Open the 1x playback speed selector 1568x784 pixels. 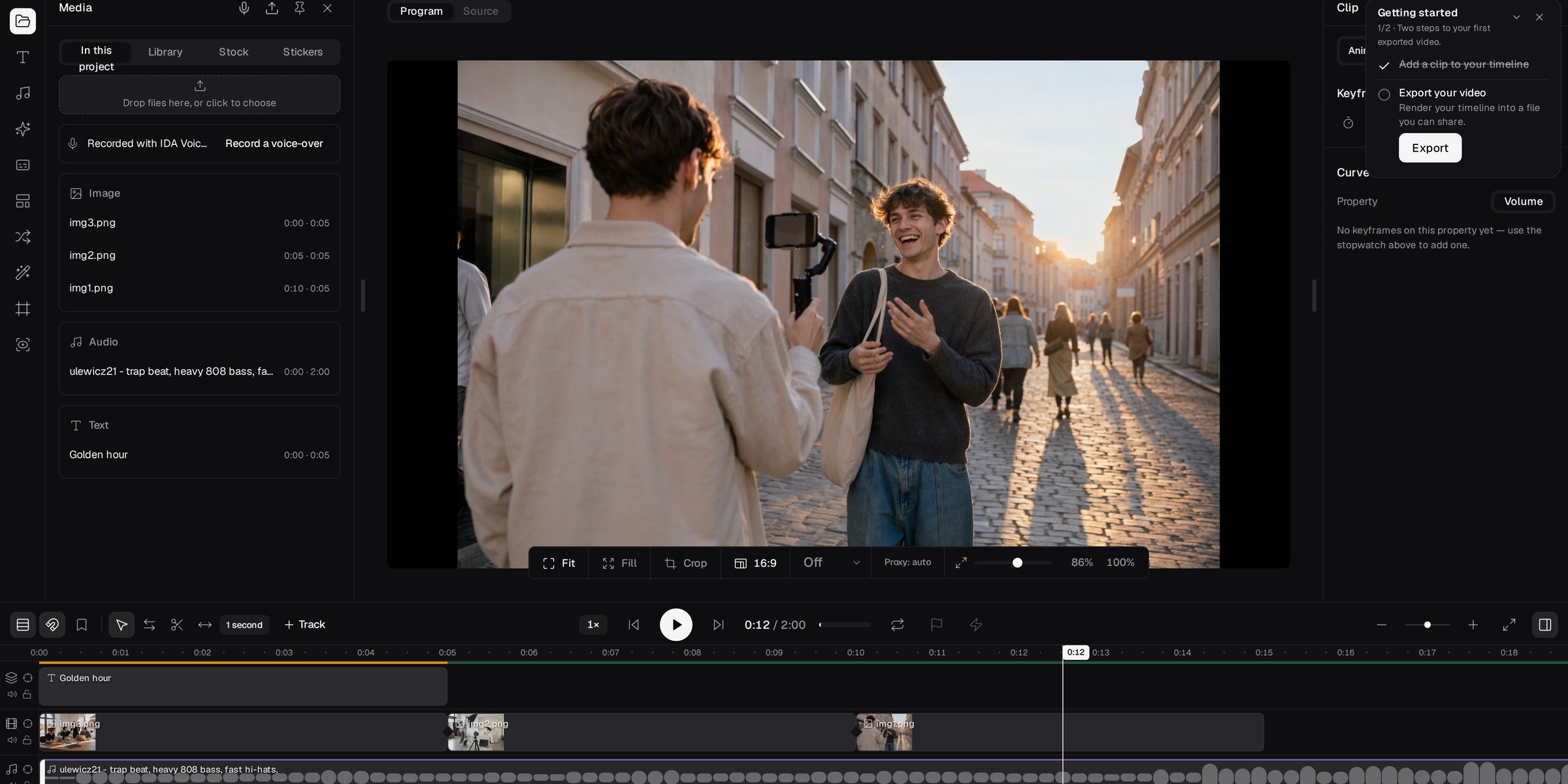tap(593, 625)
